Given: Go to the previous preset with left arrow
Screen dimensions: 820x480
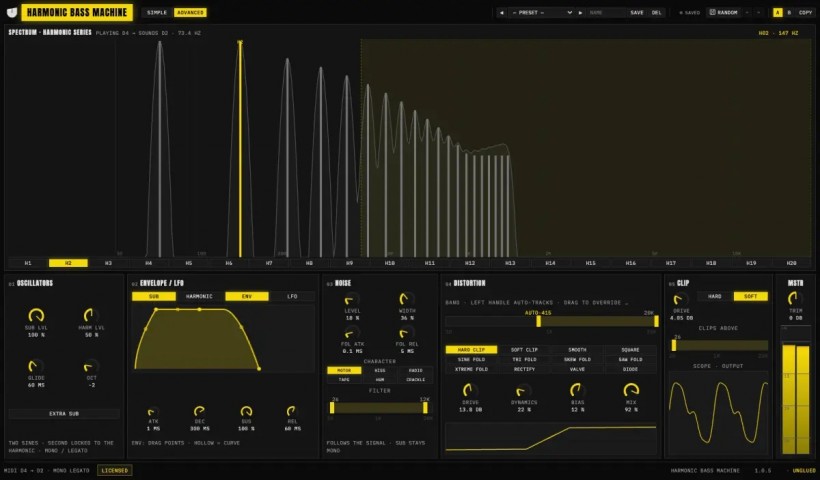Looking at the screenshot, I should [x=502, y=13].
